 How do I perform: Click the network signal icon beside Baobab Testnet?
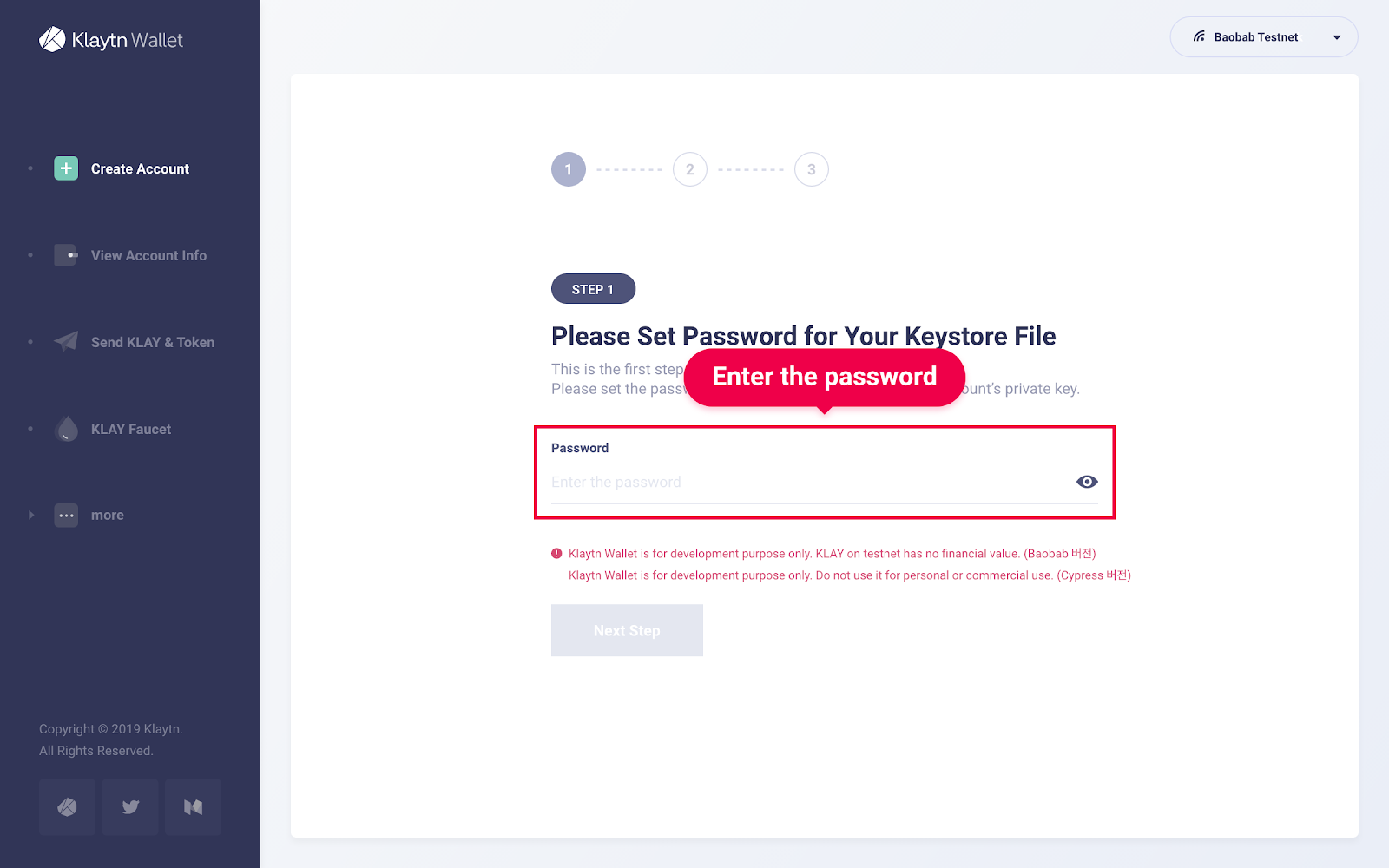(x=1199, y=36)
